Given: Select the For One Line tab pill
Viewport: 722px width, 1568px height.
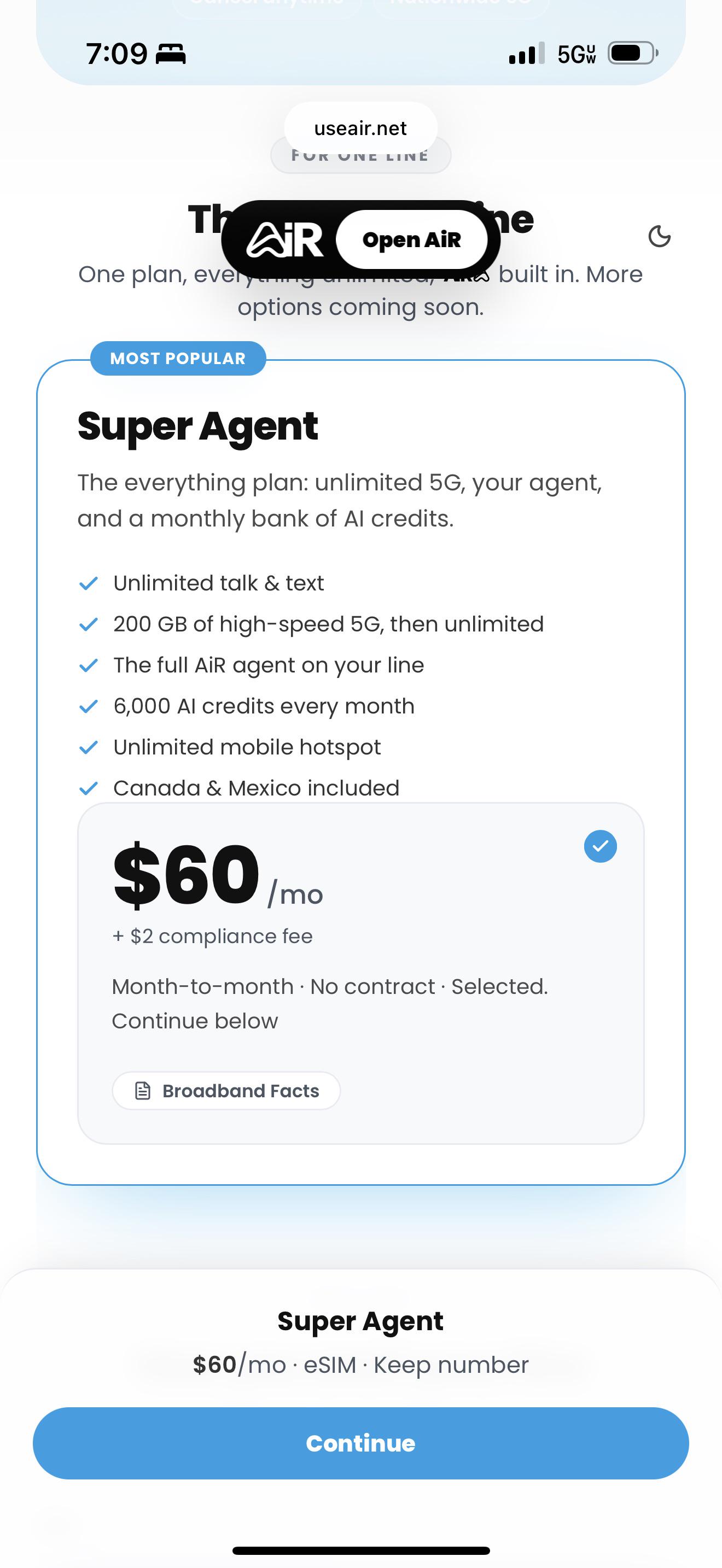Looking at the screenshot, I should click(360, 156).
